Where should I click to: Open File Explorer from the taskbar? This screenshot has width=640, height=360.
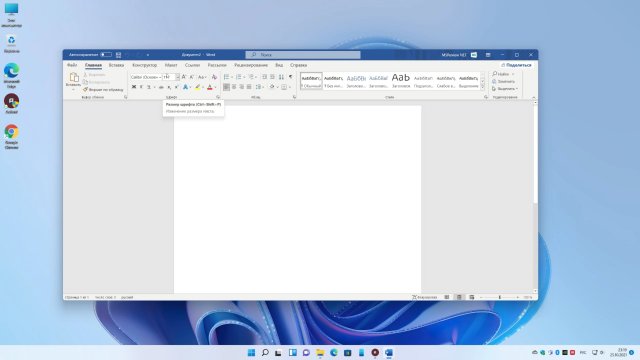(x=320, y=352)
